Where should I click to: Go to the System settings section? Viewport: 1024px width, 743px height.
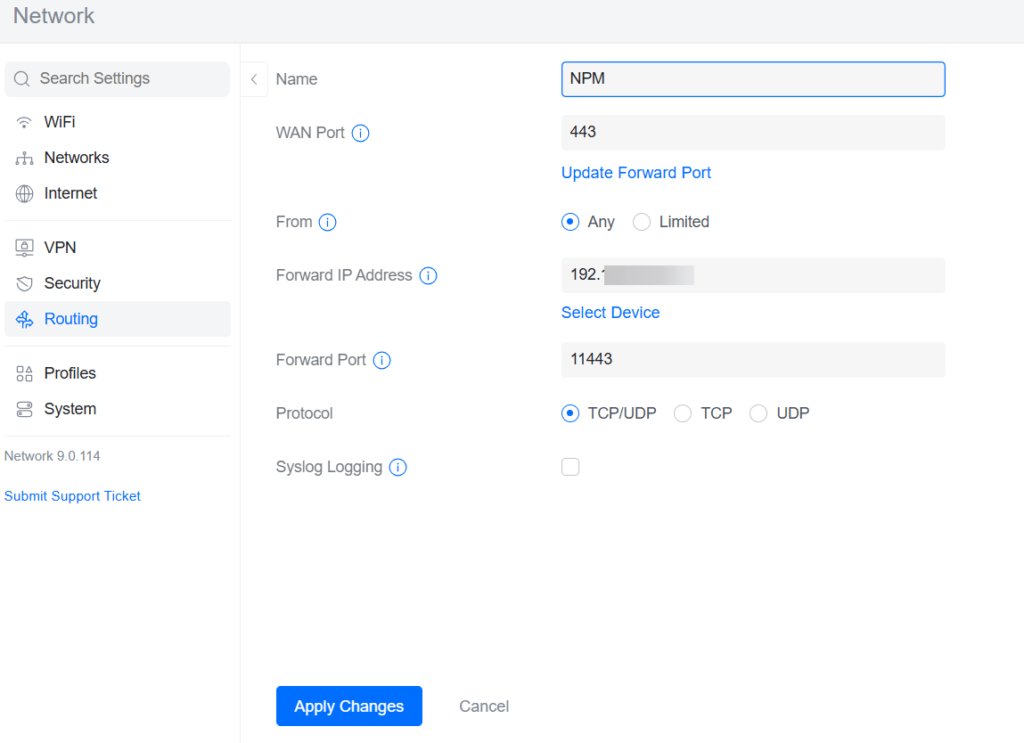[69, 409]
